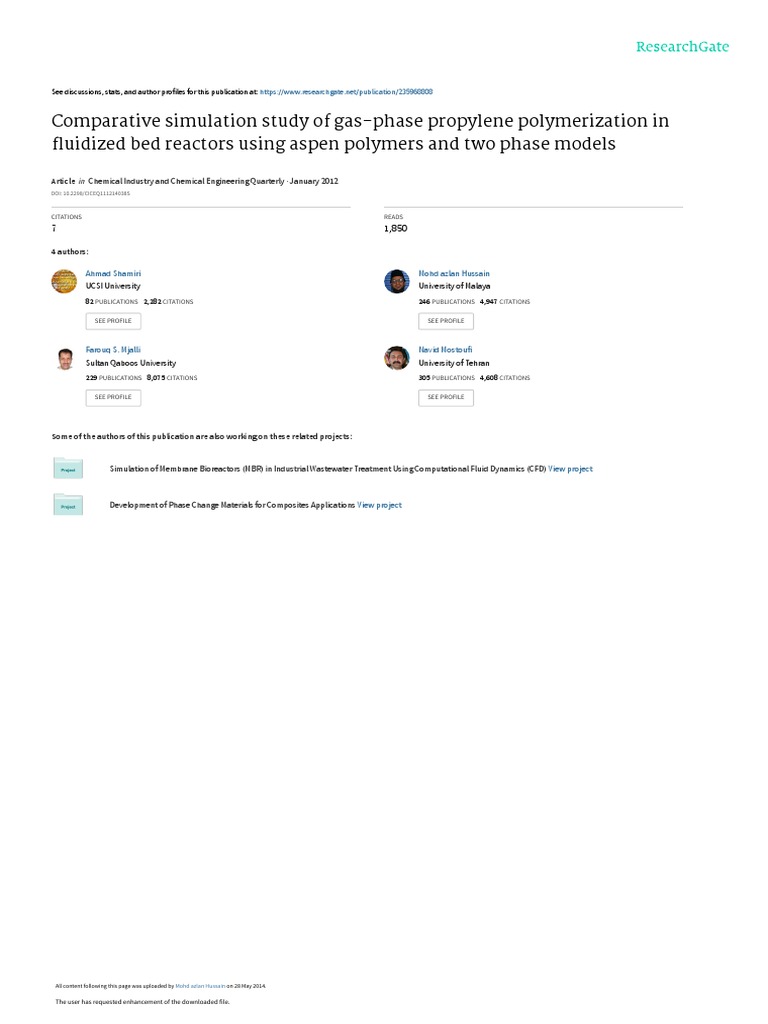
Task: Click Ahmad Shamiri's profile photo
Action: pos(63,281)
